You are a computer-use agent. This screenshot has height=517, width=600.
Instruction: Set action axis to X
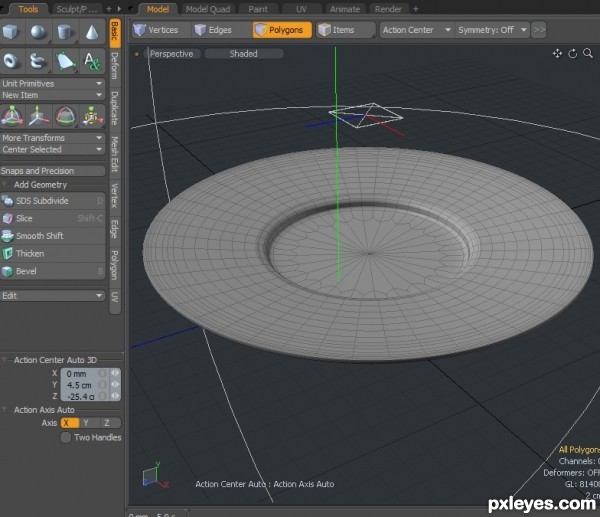pyautogui.click(x=70, y=423)
